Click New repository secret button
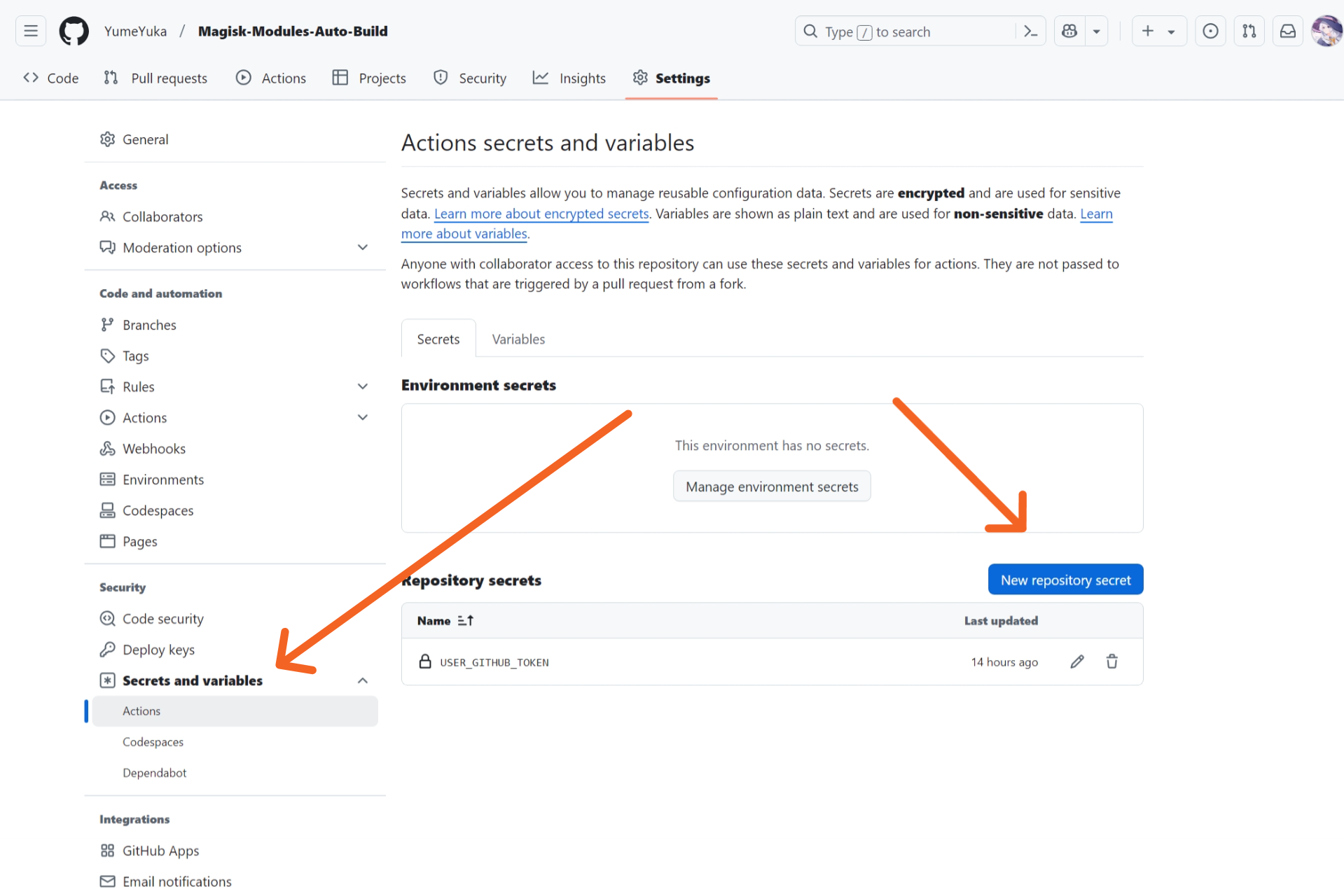The height and width of the screenshot is (896, 1344). 1065,580
